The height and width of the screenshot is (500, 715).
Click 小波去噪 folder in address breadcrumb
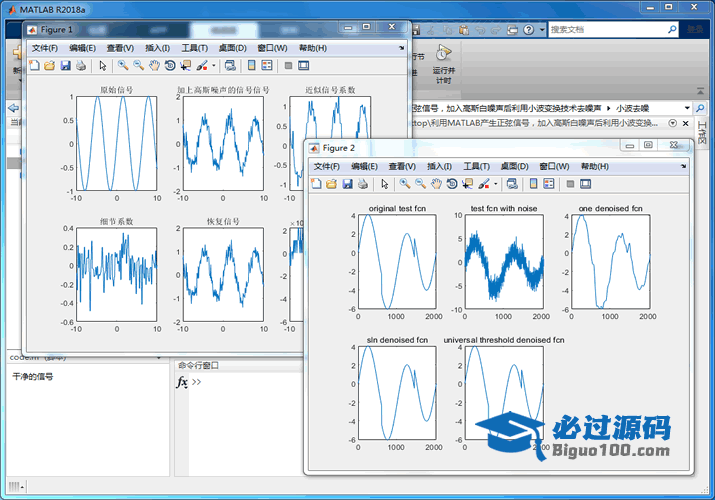632,108
